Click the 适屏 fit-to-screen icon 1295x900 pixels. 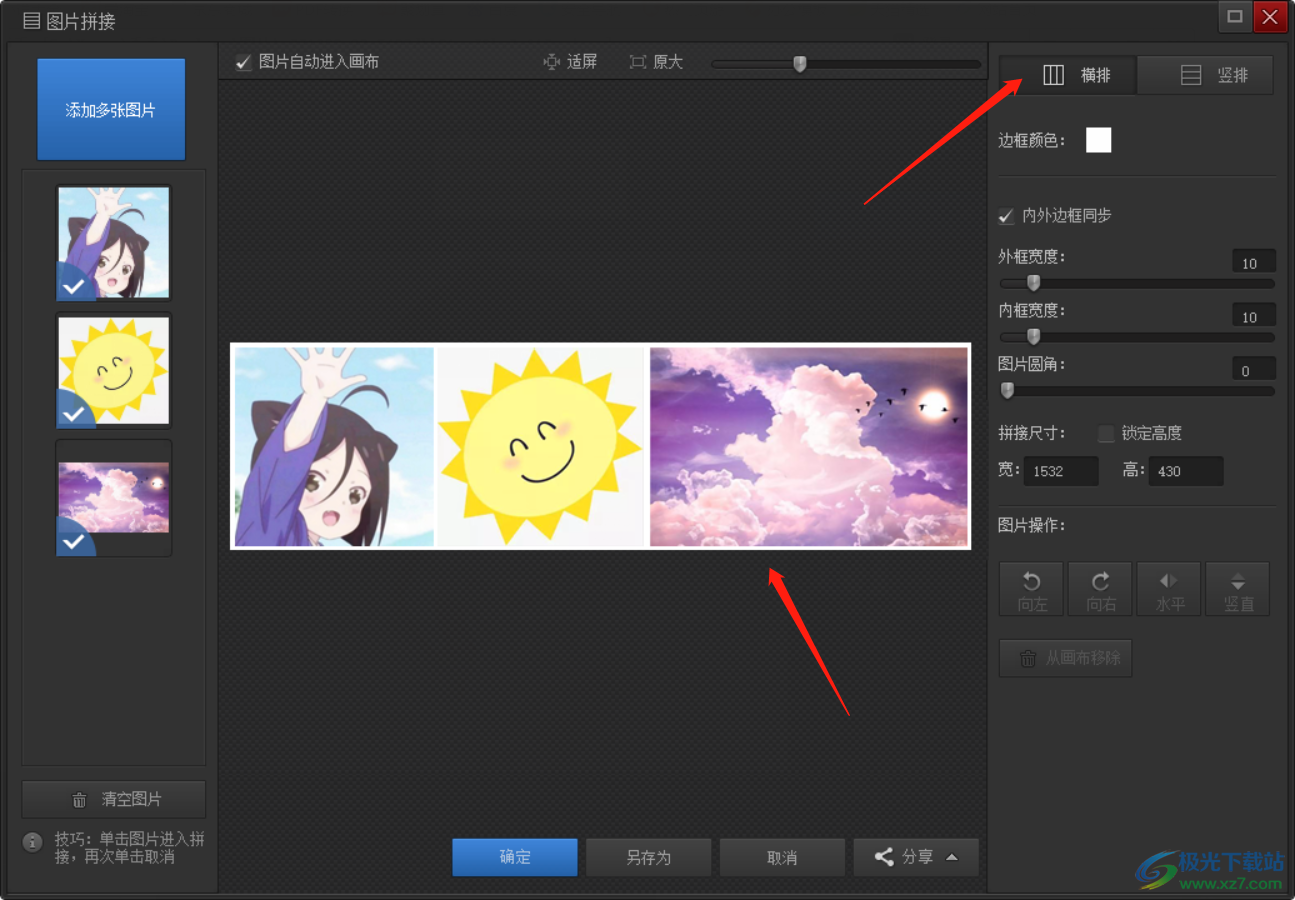coord(552,62)
